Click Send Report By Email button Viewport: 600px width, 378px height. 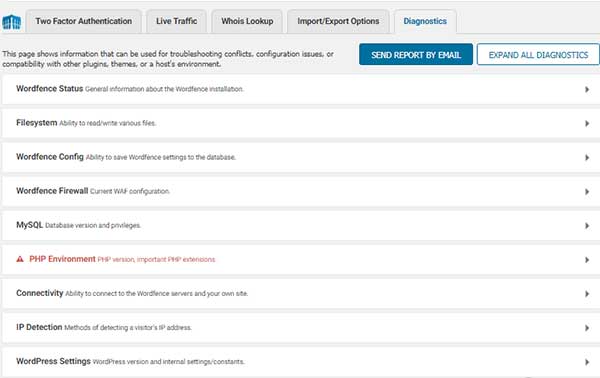[x=416, y=55]
